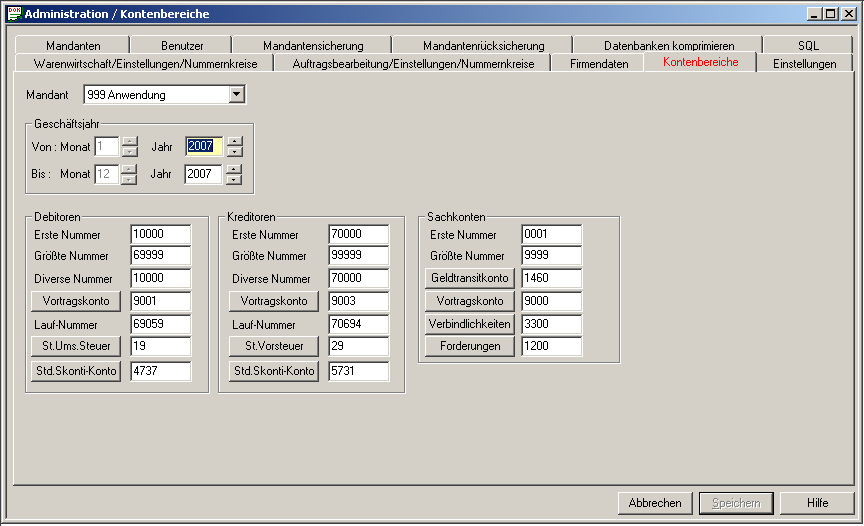Click the Abbrechen button
Screen dimensions: 864x526
tap(655, 503)
